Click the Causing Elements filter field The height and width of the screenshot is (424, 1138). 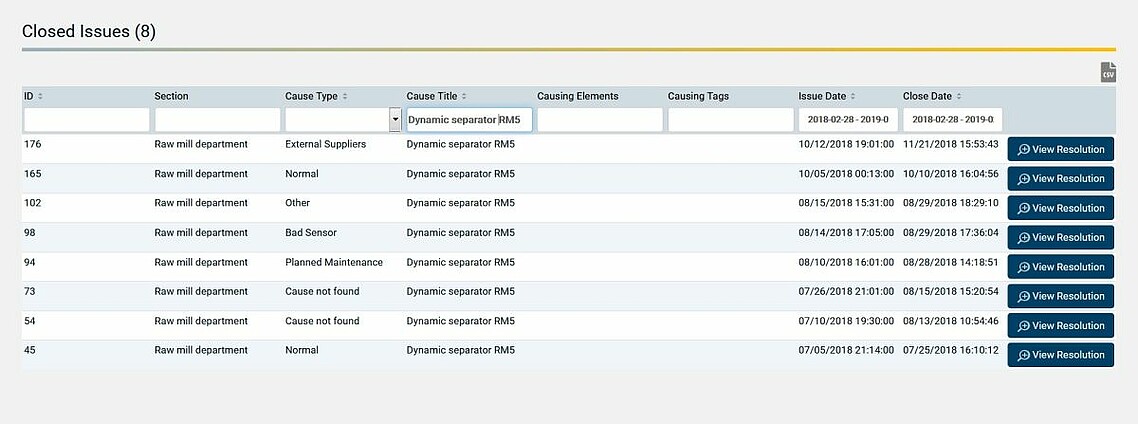tap(599, 120)
